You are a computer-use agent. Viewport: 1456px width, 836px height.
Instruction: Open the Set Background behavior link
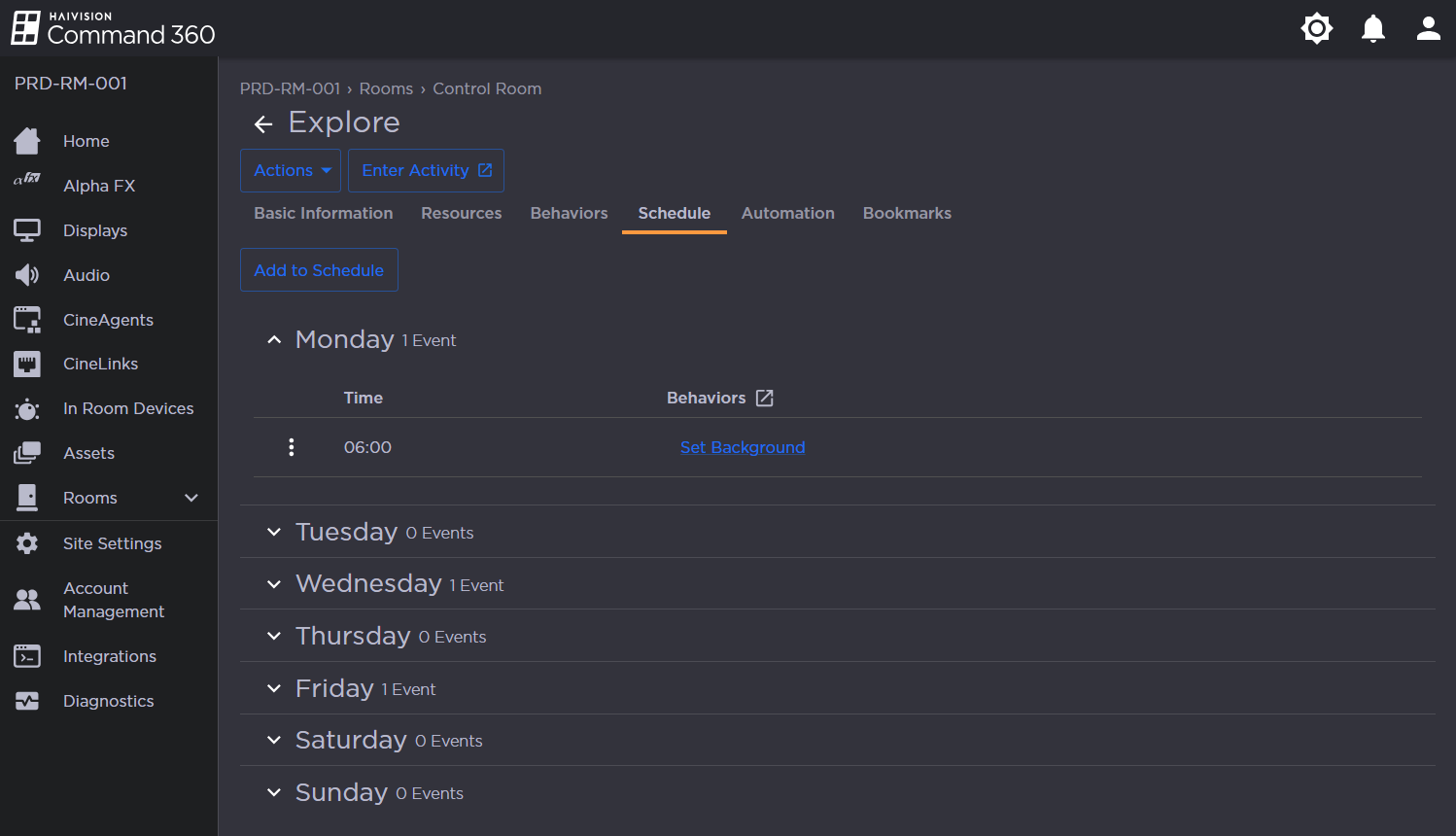click(x=743, y=447)
